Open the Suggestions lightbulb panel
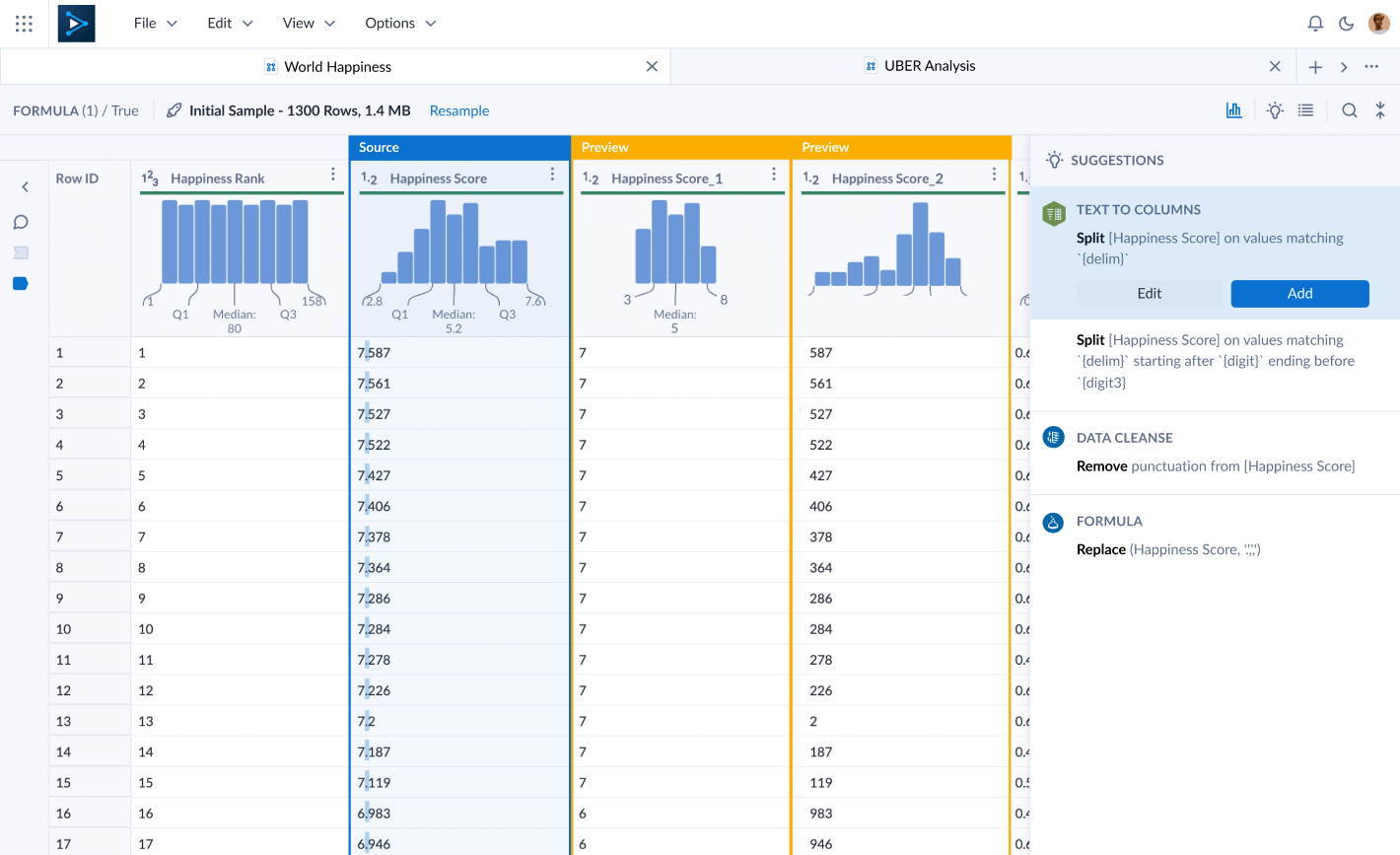This screenshot has width=1400, height=855. [x=1274, y=110]
